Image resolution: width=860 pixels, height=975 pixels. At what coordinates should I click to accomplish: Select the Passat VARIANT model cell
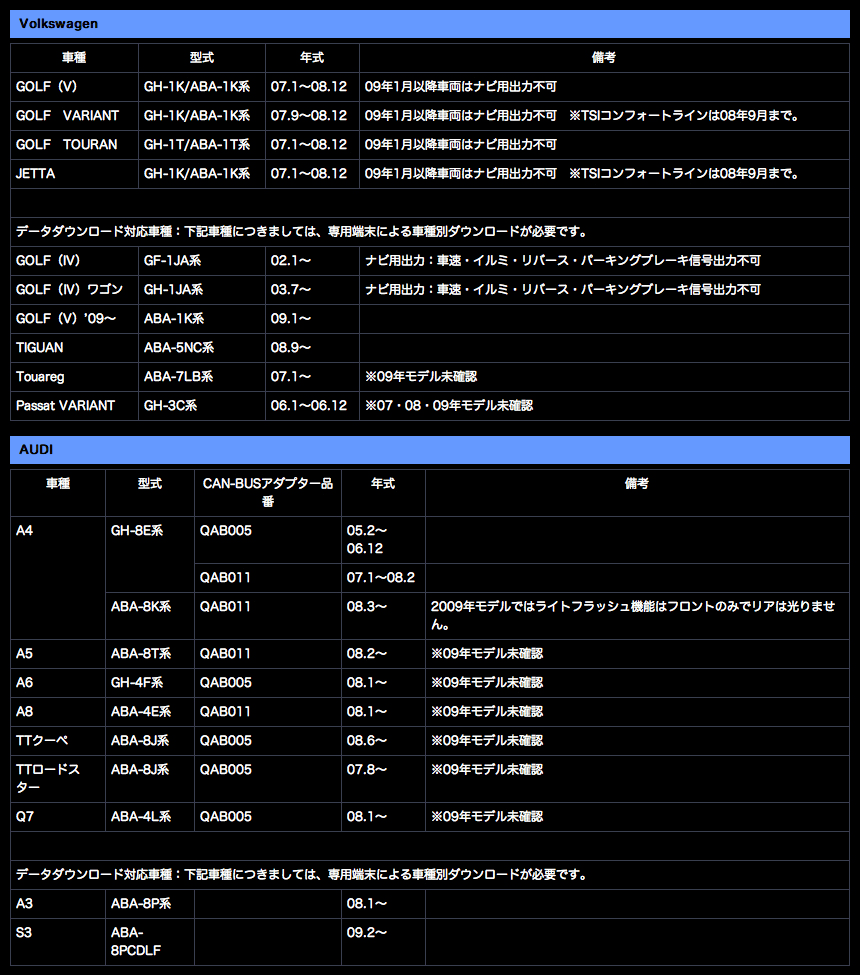point(75,406)
